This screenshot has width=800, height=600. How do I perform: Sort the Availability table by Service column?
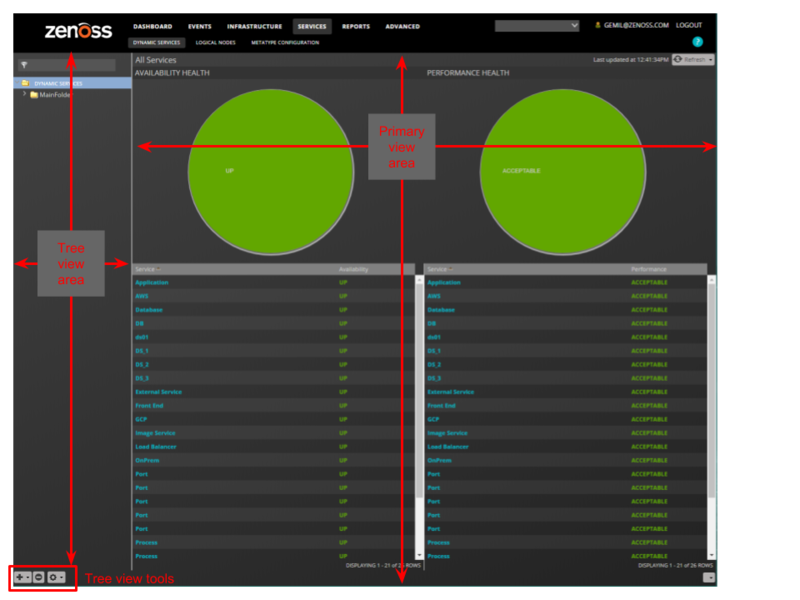click(x=148, y=269)
